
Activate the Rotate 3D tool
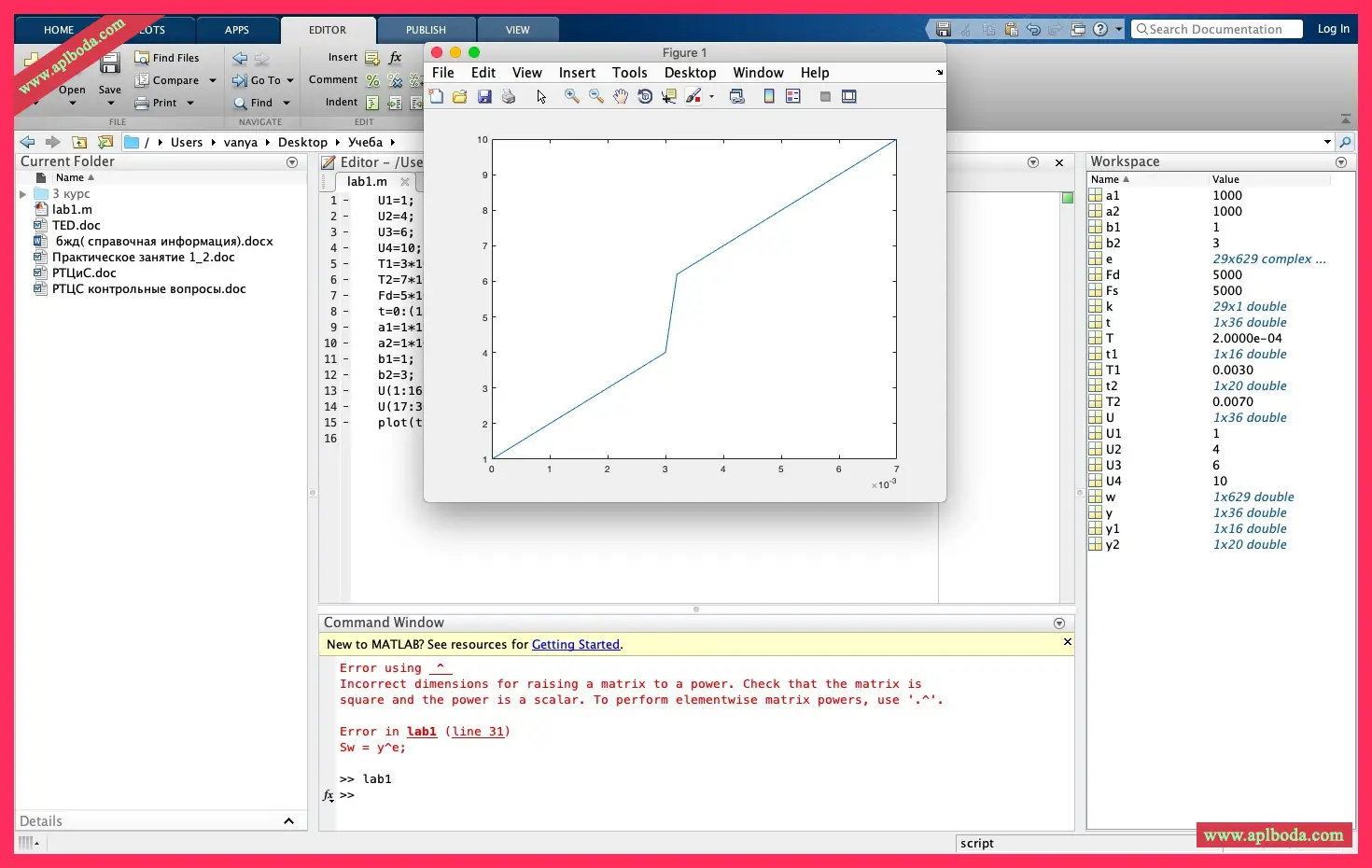tap(645, 96)
